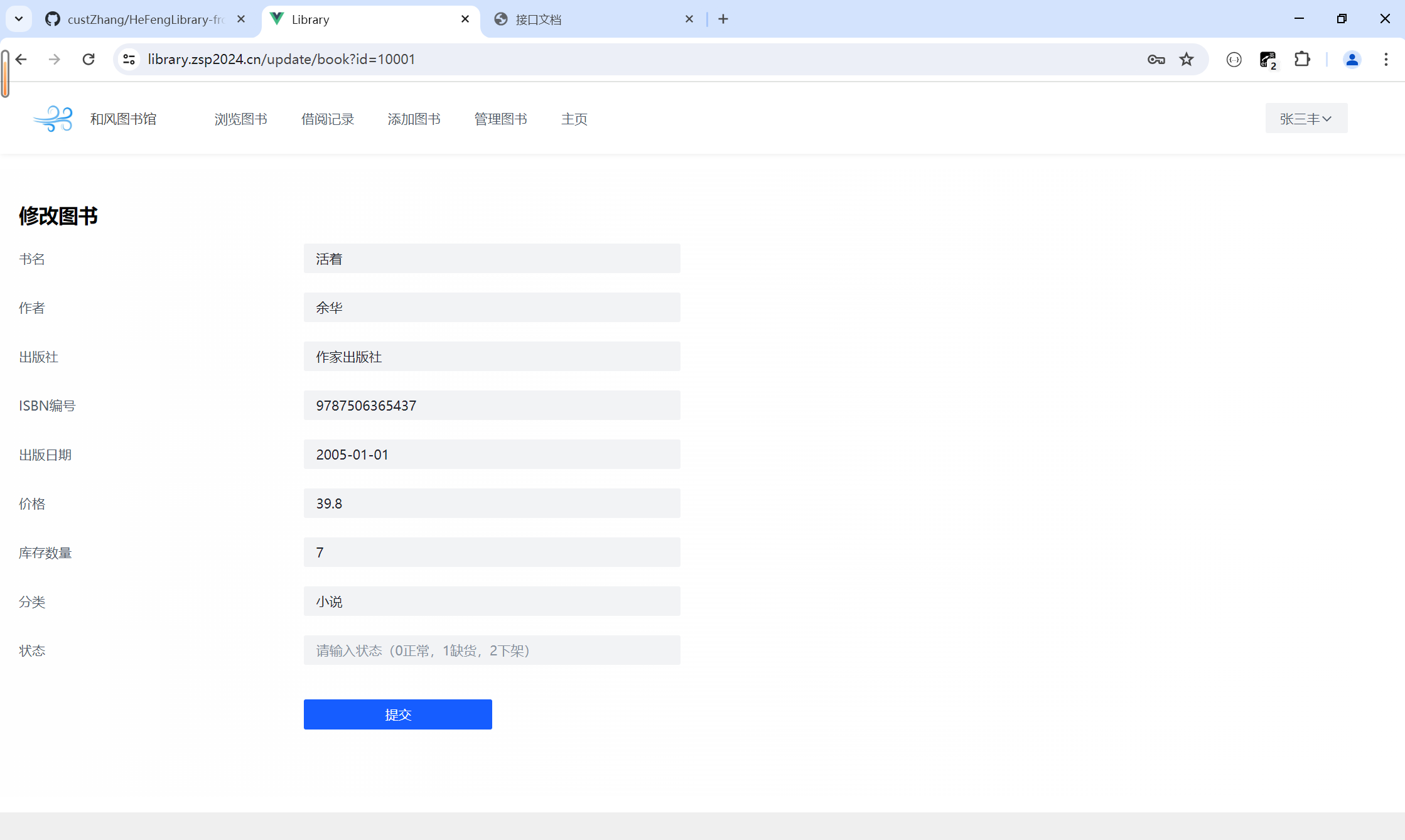Focus the empty 状态 input field
Image resolution: width=1405 pixels, height=840 pixels.
pyautogui.click(x=492, y=650)
